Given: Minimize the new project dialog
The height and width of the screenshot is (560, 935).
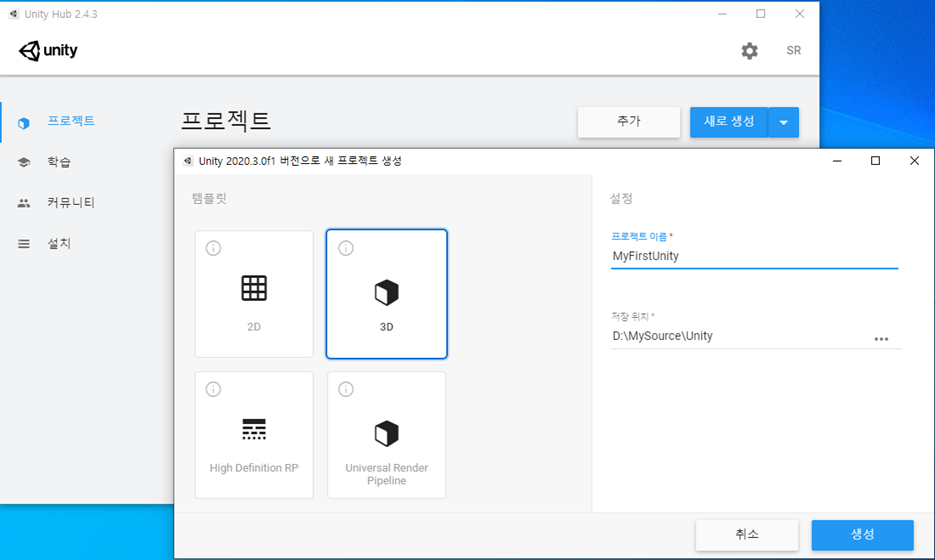Looking at the screenshot, I should click(837, 161).
